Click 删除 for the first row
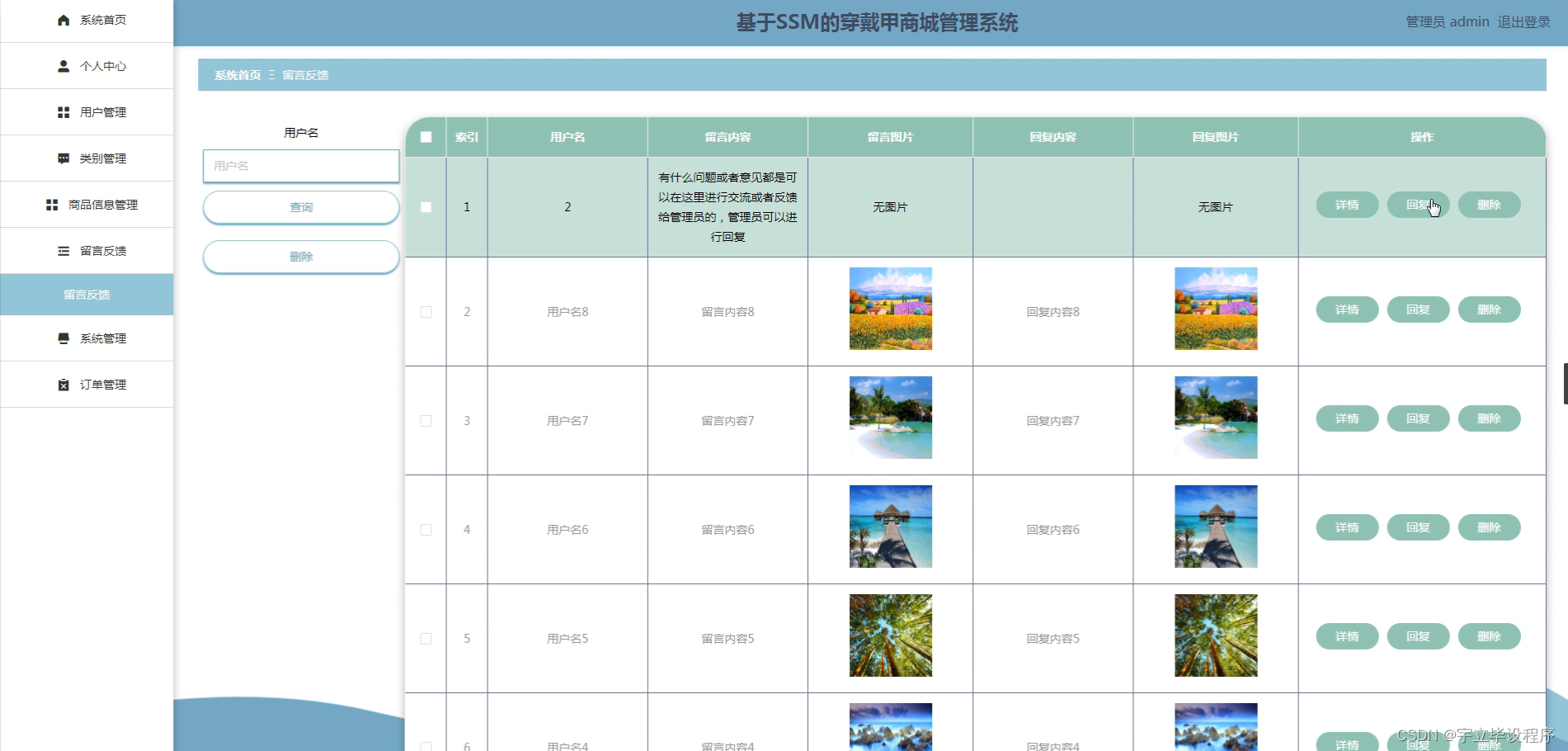This screenshot has height=751, width=1568. pos(1489,205)
